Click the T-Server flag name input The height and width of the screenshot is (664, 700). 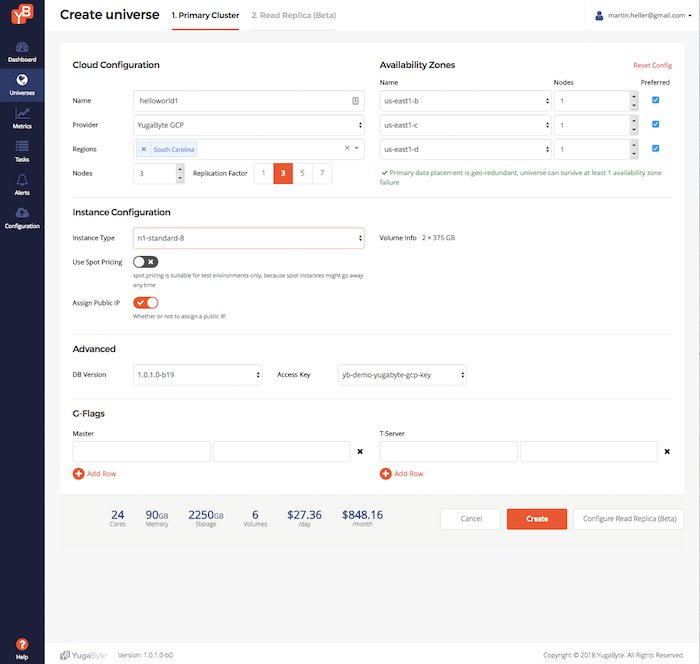(448, 451)
